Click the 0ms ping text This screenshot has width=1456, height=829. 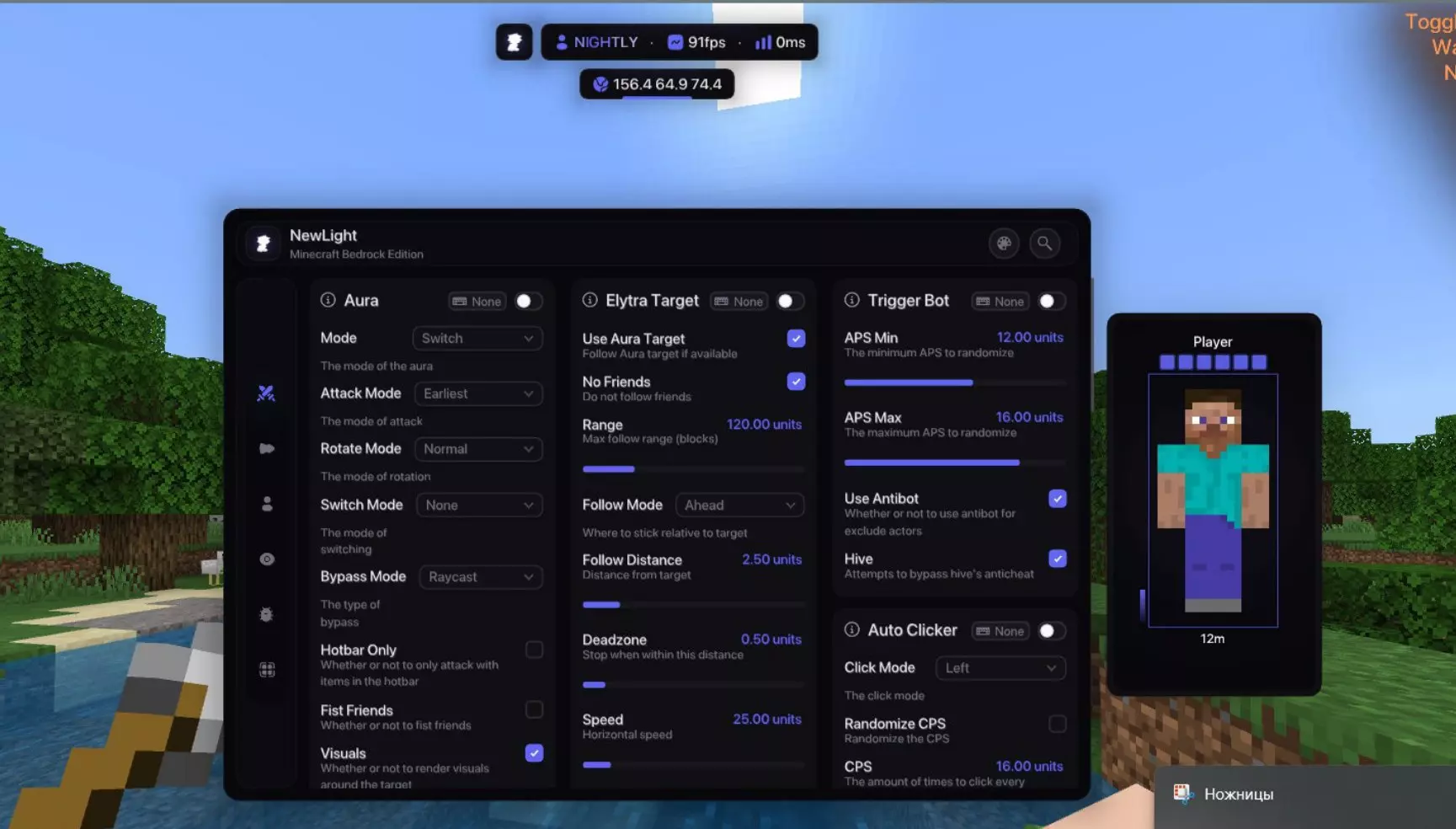(790, 42)
